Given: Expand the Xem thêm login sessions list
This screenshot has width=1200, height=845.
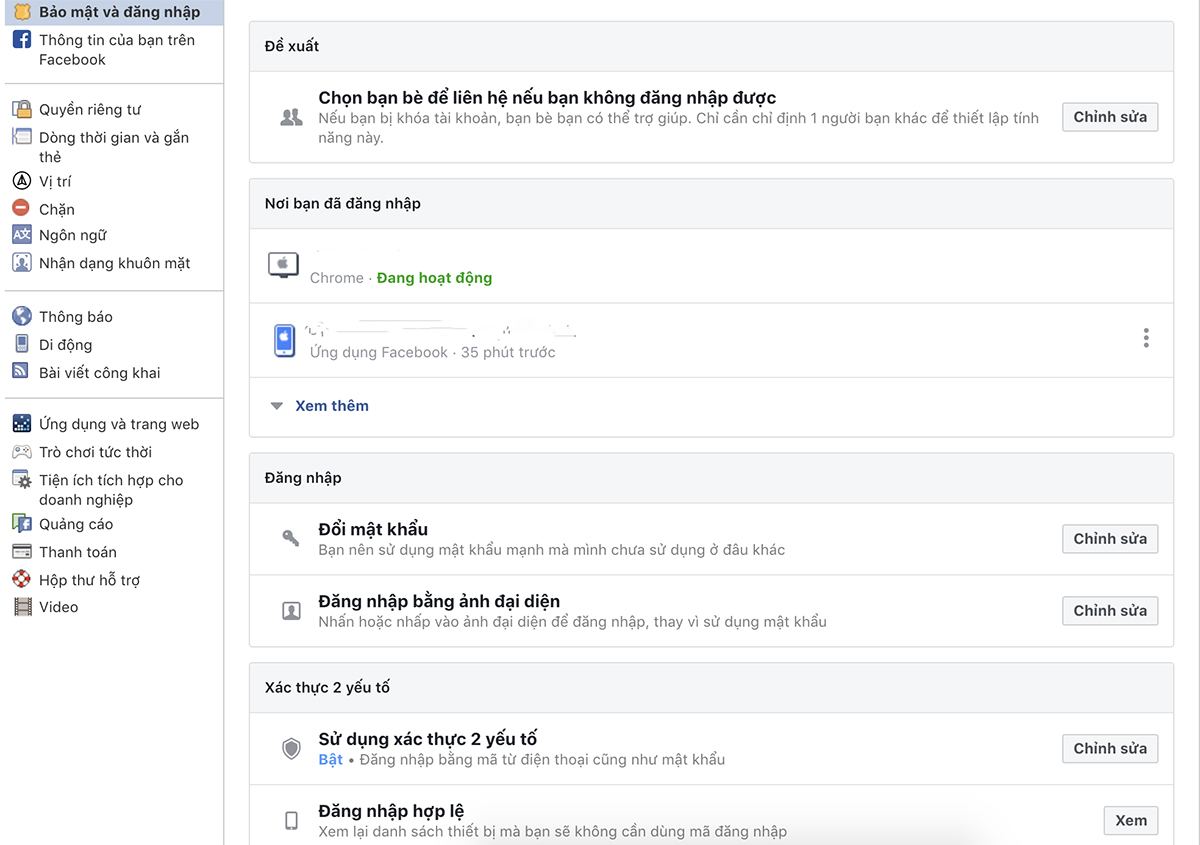Looking at the screenshot, I should [331, 406].
